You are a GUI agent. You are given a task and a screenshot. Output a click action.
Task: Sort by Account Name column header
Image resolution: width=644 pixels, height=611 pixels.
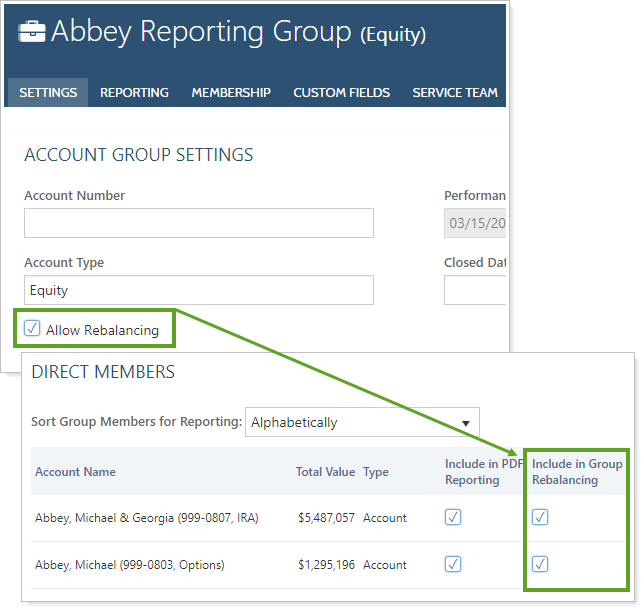(x=75, y=472)
